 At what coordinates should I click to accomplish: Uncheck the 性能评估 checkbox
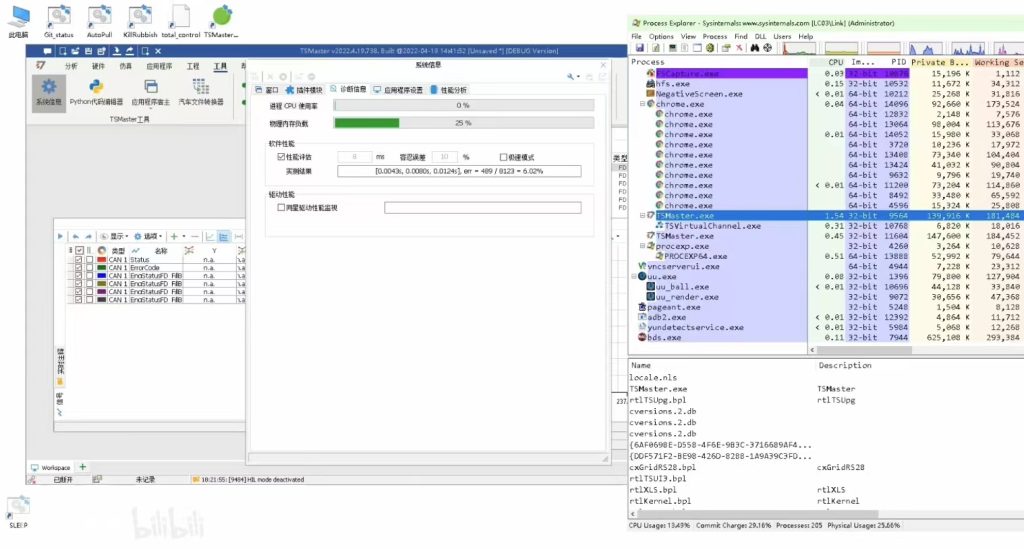click(x=281, y=157)
